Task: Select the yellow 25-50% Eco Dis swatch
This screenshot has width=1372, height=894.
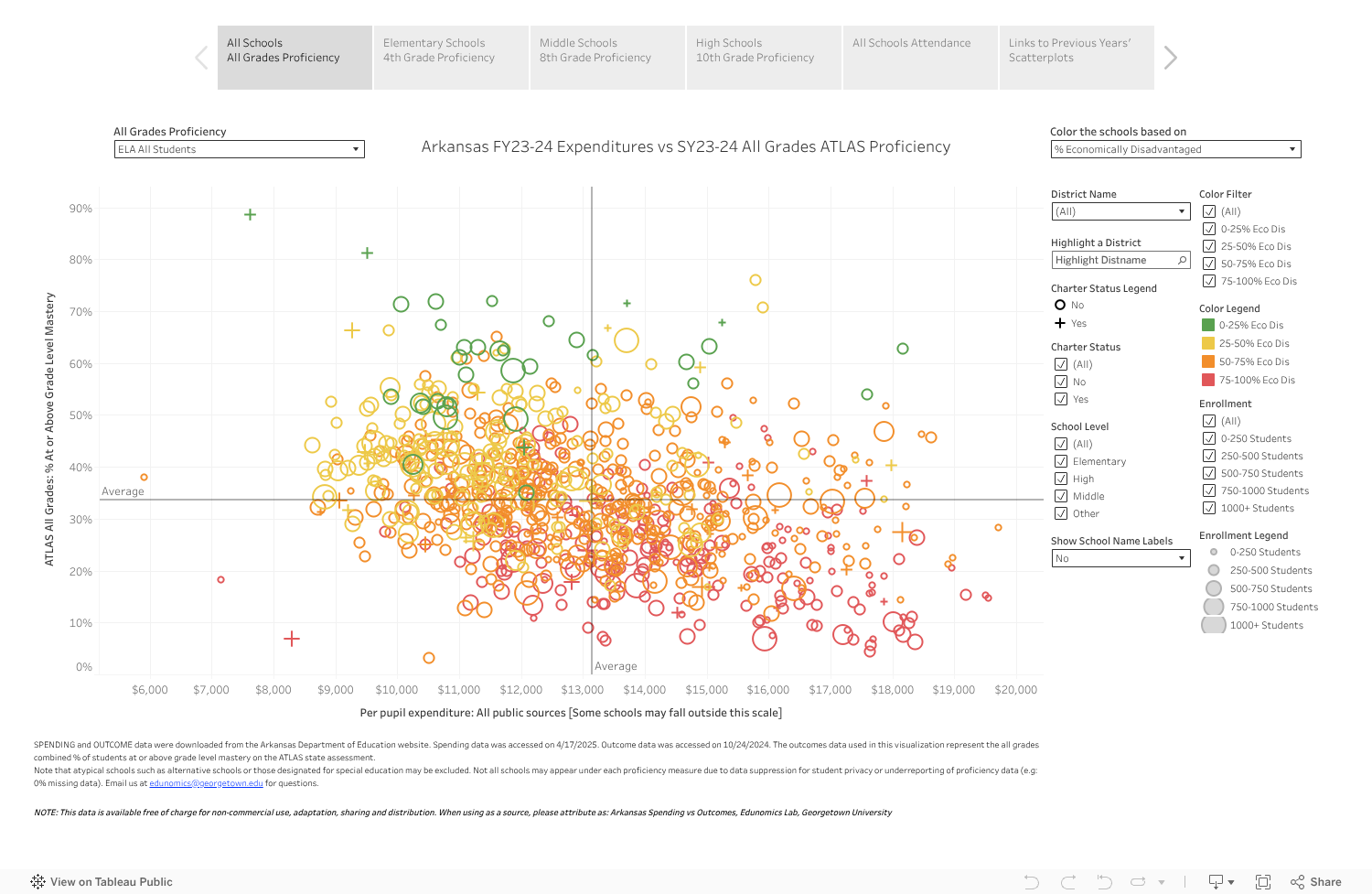Action: pyautogui.click(x=1208, y=343)
